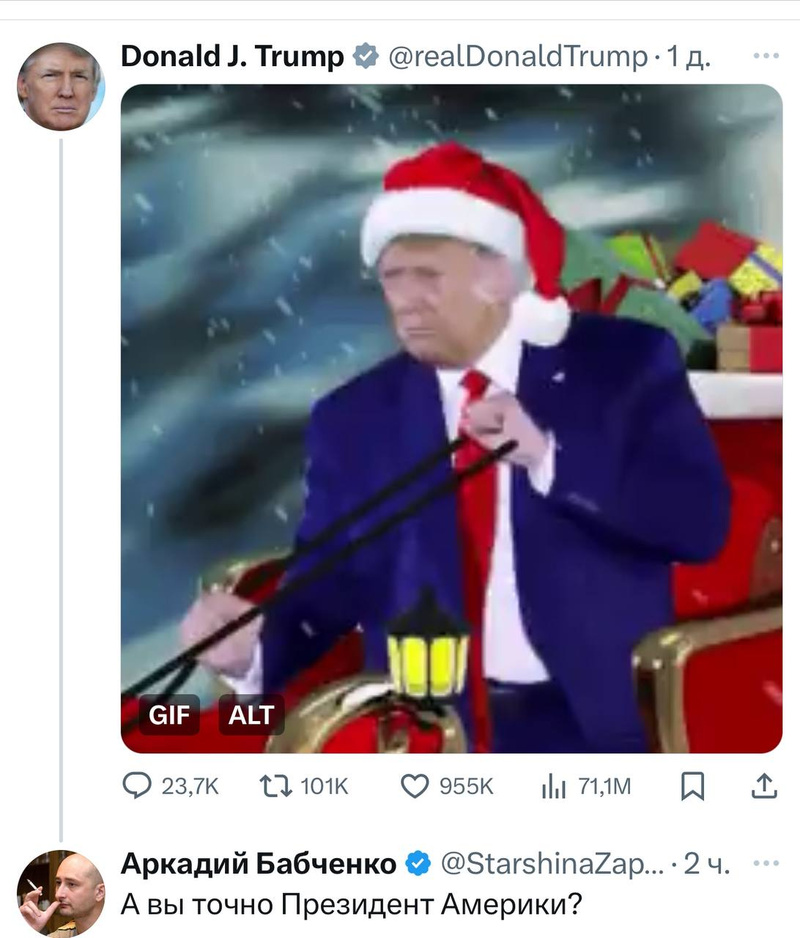Click the reply comment icon
Image resolution: width=800 pixels, height=938 pixels.
click(136, 787)
